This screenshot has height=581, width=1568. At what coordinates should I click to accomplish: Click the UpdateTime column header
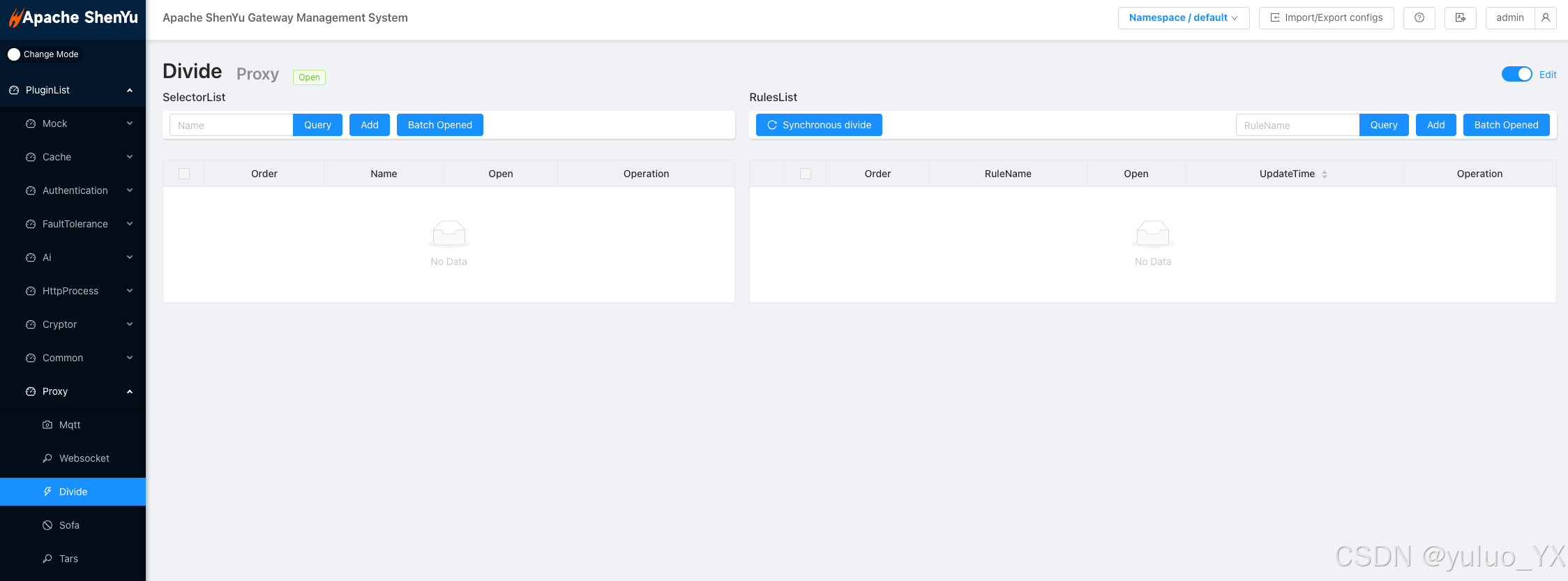coord(1294,174)
